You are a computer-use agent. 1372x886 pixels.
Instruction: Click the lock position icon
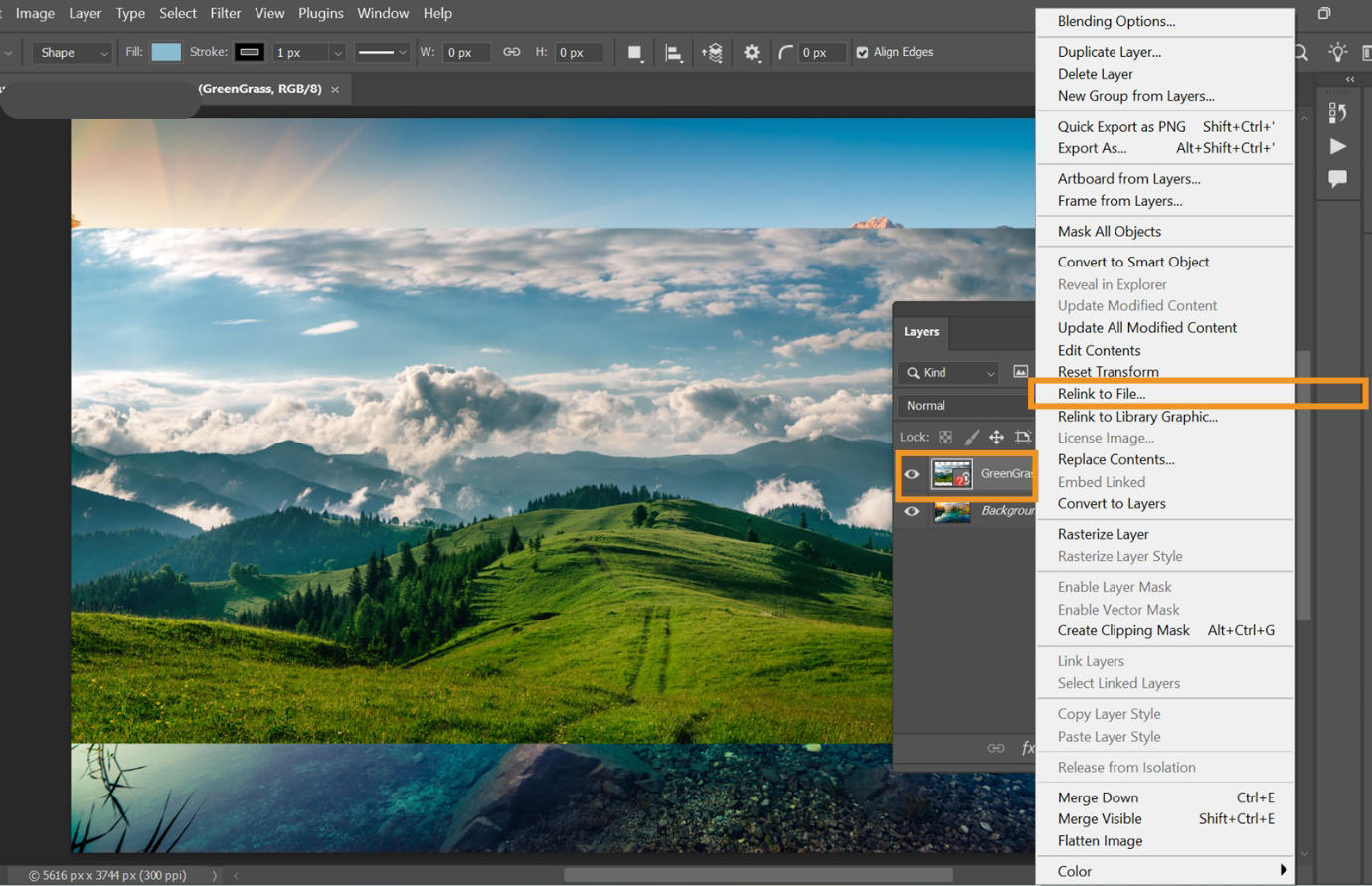click(x=996, y=436)
